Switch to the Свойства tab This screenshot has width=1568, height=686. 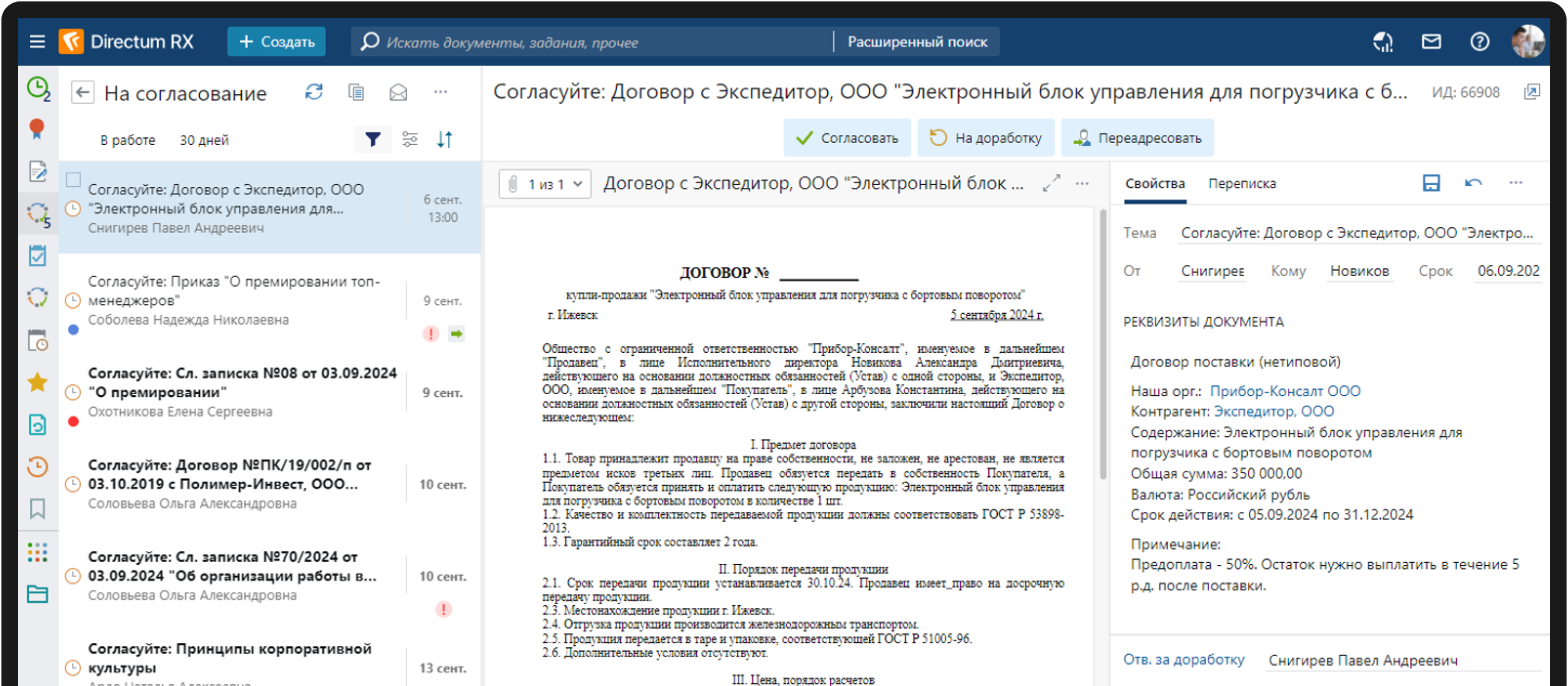(x=1155, y=184)
